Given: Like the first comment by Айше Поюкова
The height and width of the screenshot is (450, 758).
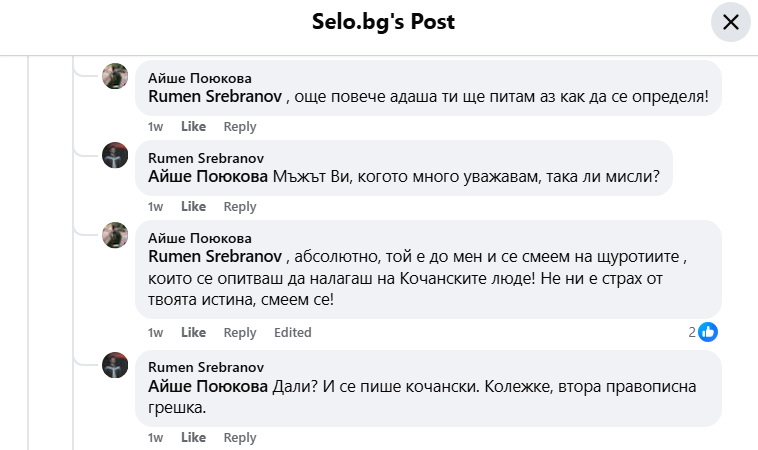Looking at the screenshot, I should coord(193,127).
